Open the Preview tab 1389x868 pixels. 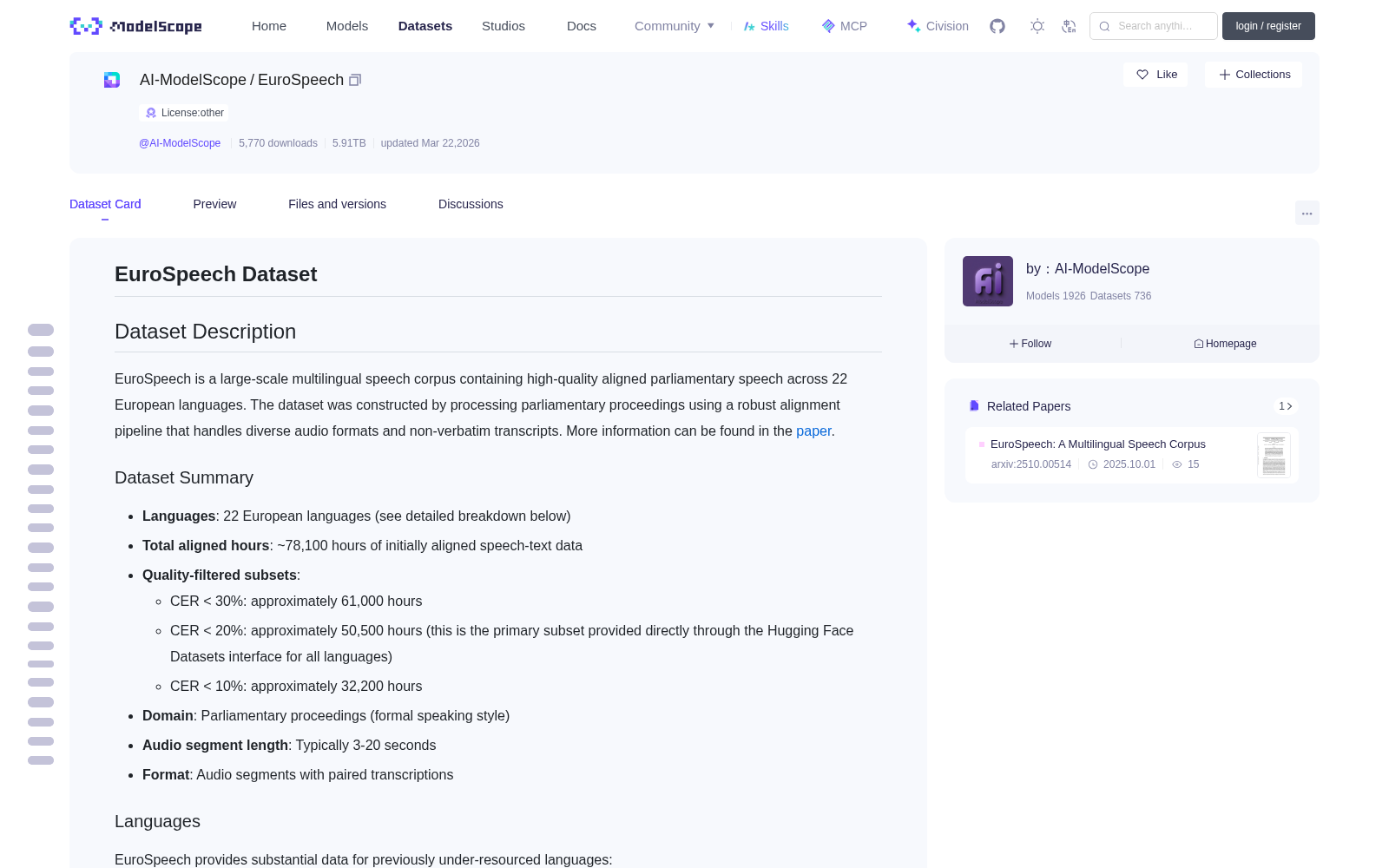[x=214, y=204]
